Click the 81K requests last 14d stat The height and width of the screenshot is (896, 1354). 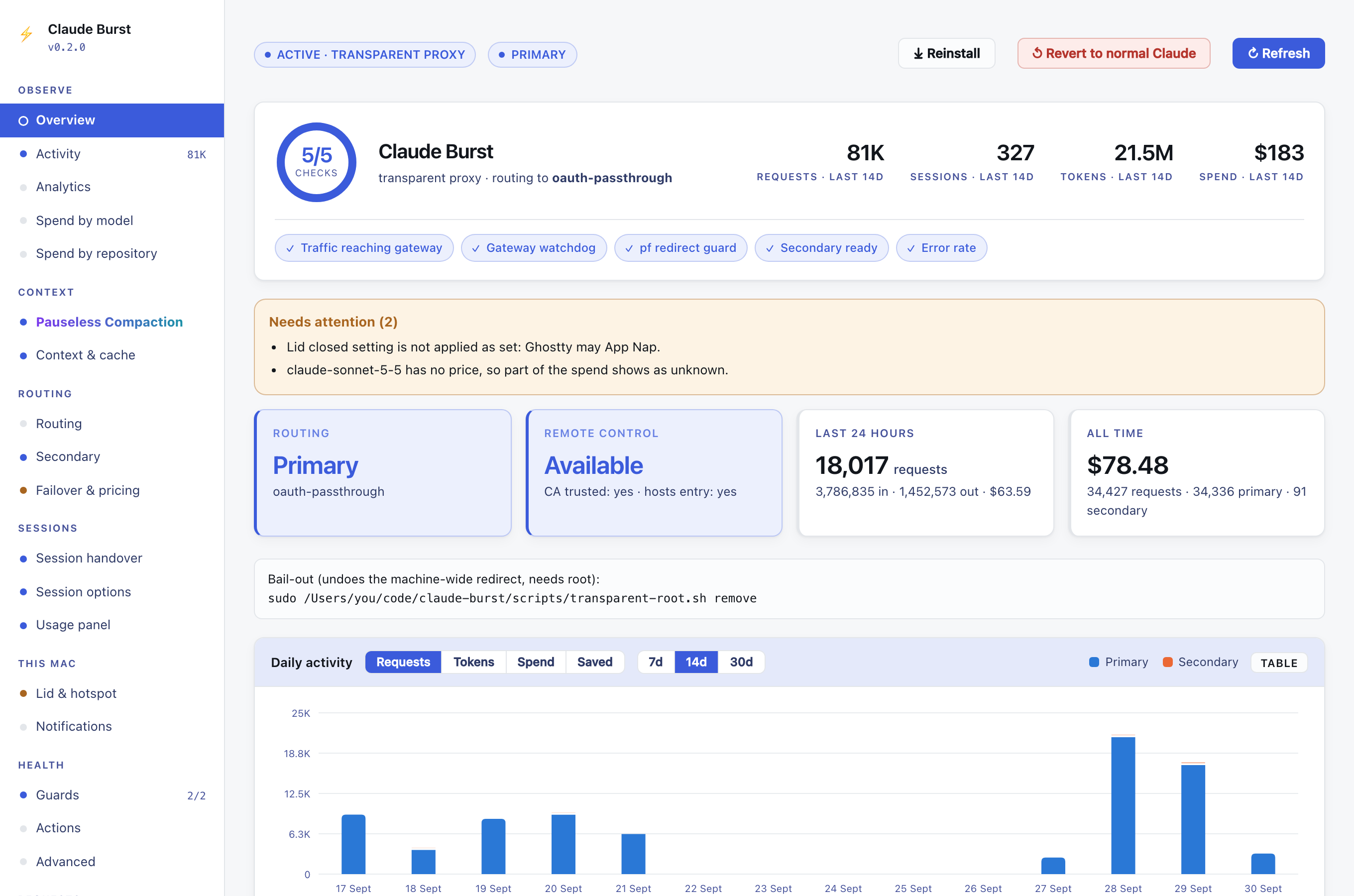[820, 162]
